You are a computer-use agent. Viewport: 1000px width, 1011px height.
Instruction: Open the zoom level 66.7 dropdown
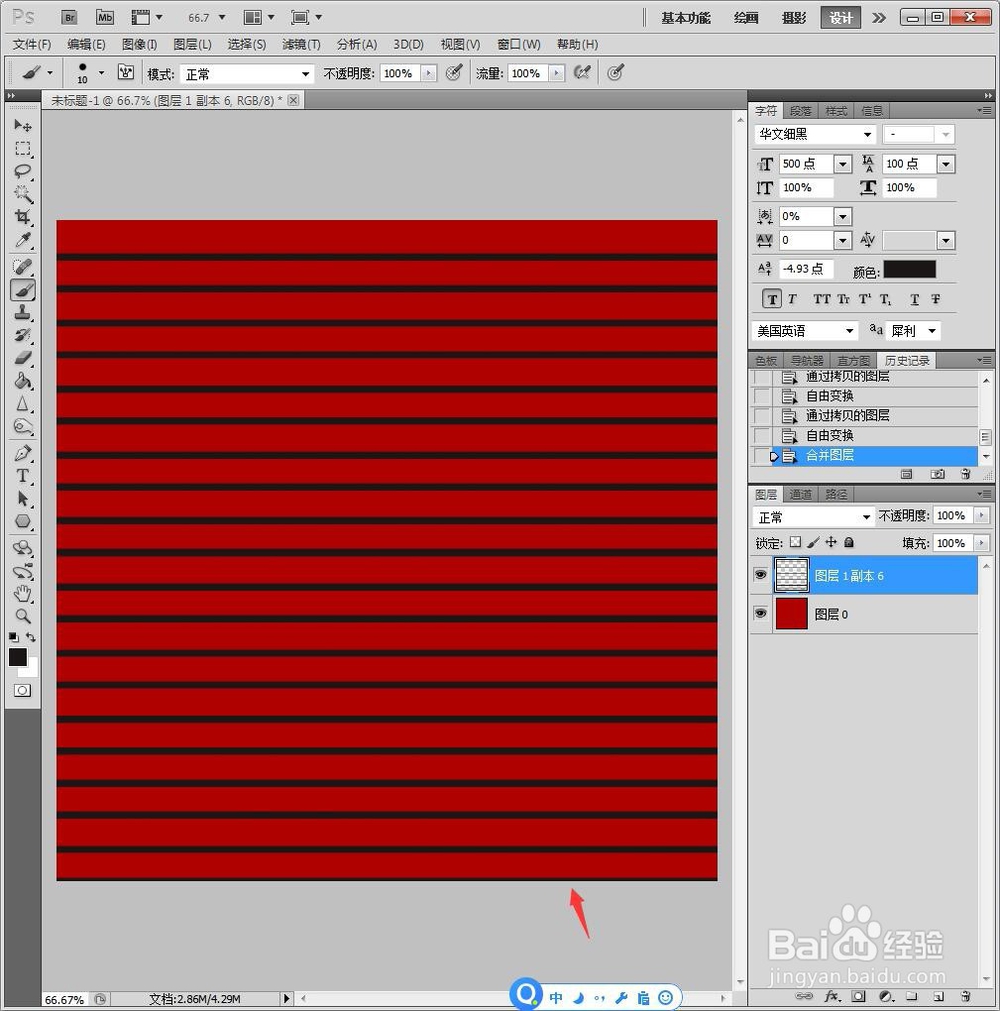point(222,17)
